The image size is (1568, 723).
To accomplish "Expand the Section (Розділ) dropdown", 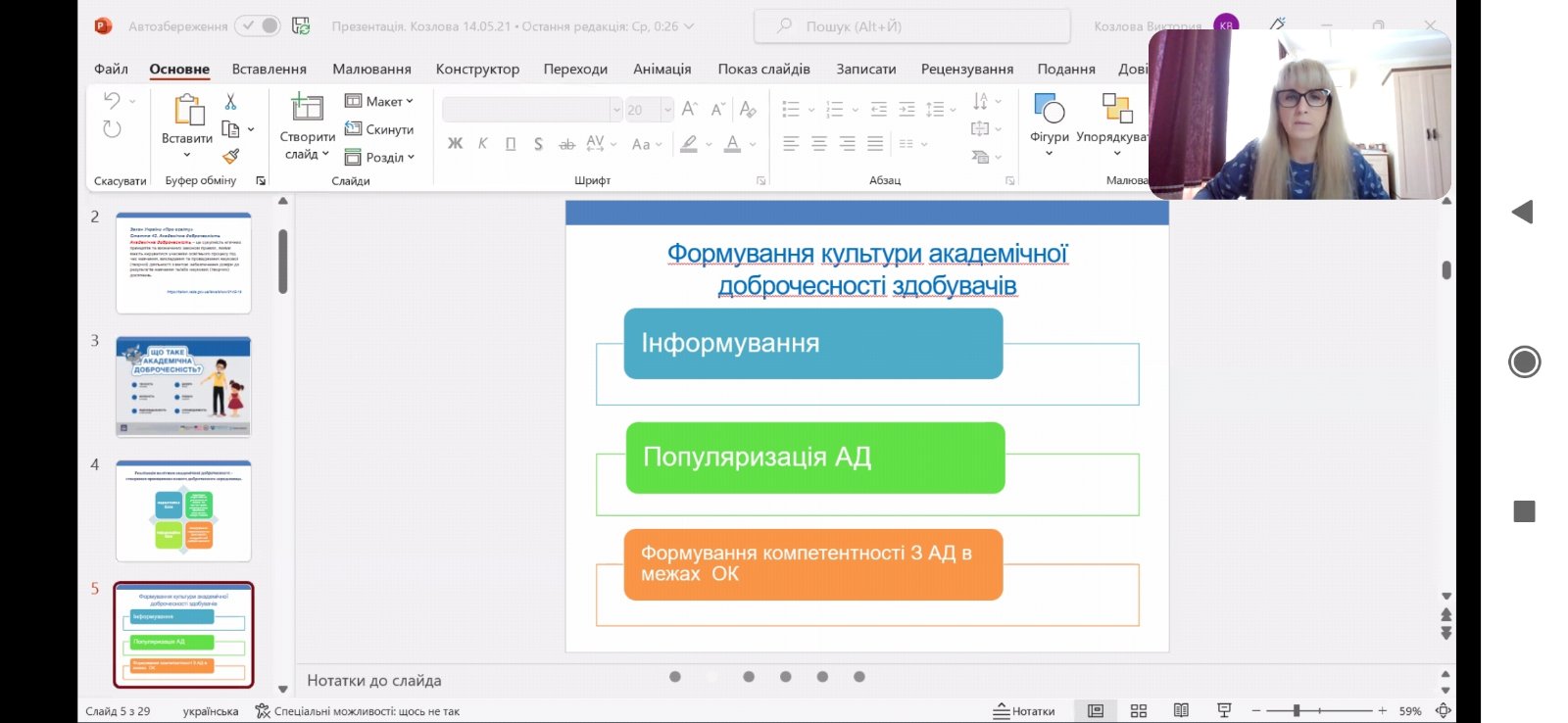I will [x=379, y=157].
